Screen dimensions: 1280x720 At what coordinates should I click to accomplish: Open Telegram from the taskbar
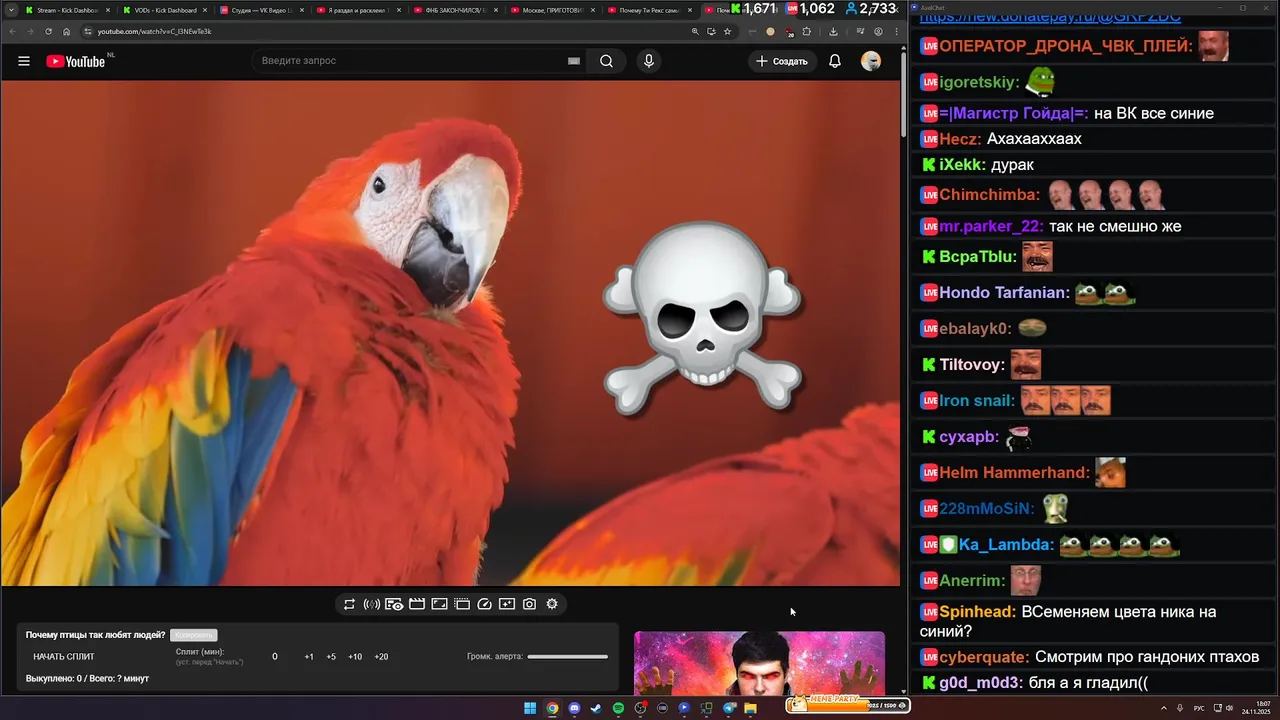[729, 708]
